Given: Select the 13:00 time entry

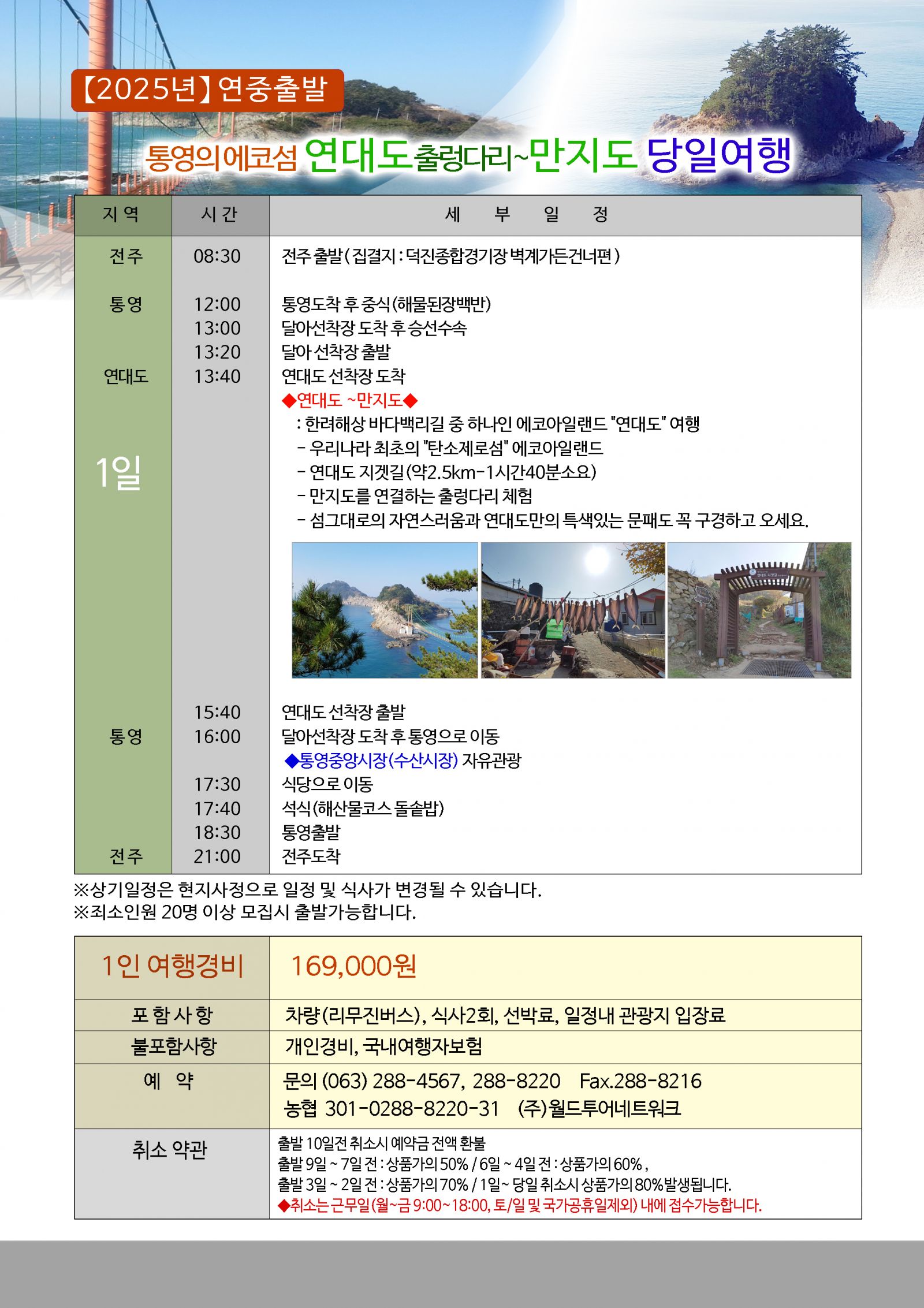Looking at the screenshot, I should 217,328.
